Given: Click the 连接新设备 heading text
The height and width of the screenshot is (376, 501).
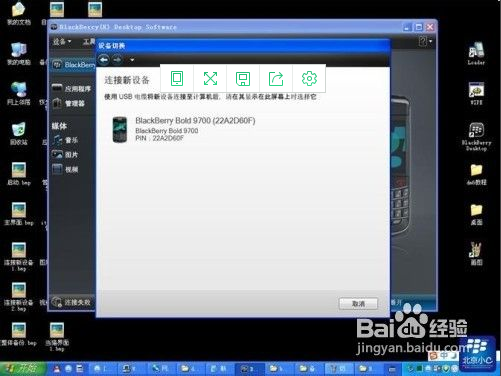Looking at the screenshot, I should click(x=127, y=80).
